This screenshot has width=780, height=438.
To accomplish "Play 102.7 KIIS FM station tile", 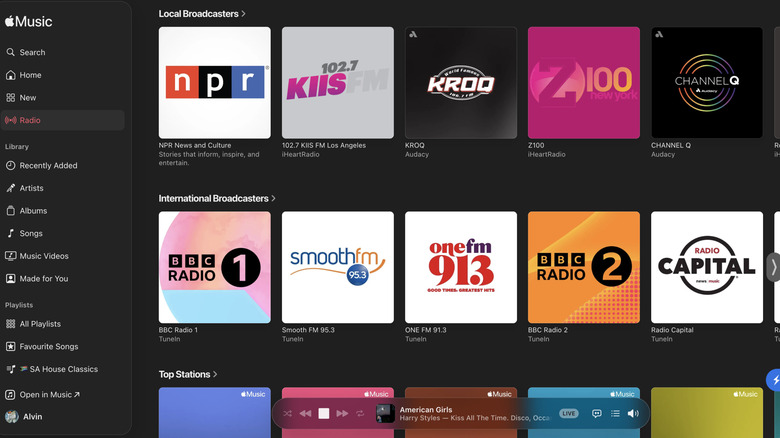I will coord(338,83).
